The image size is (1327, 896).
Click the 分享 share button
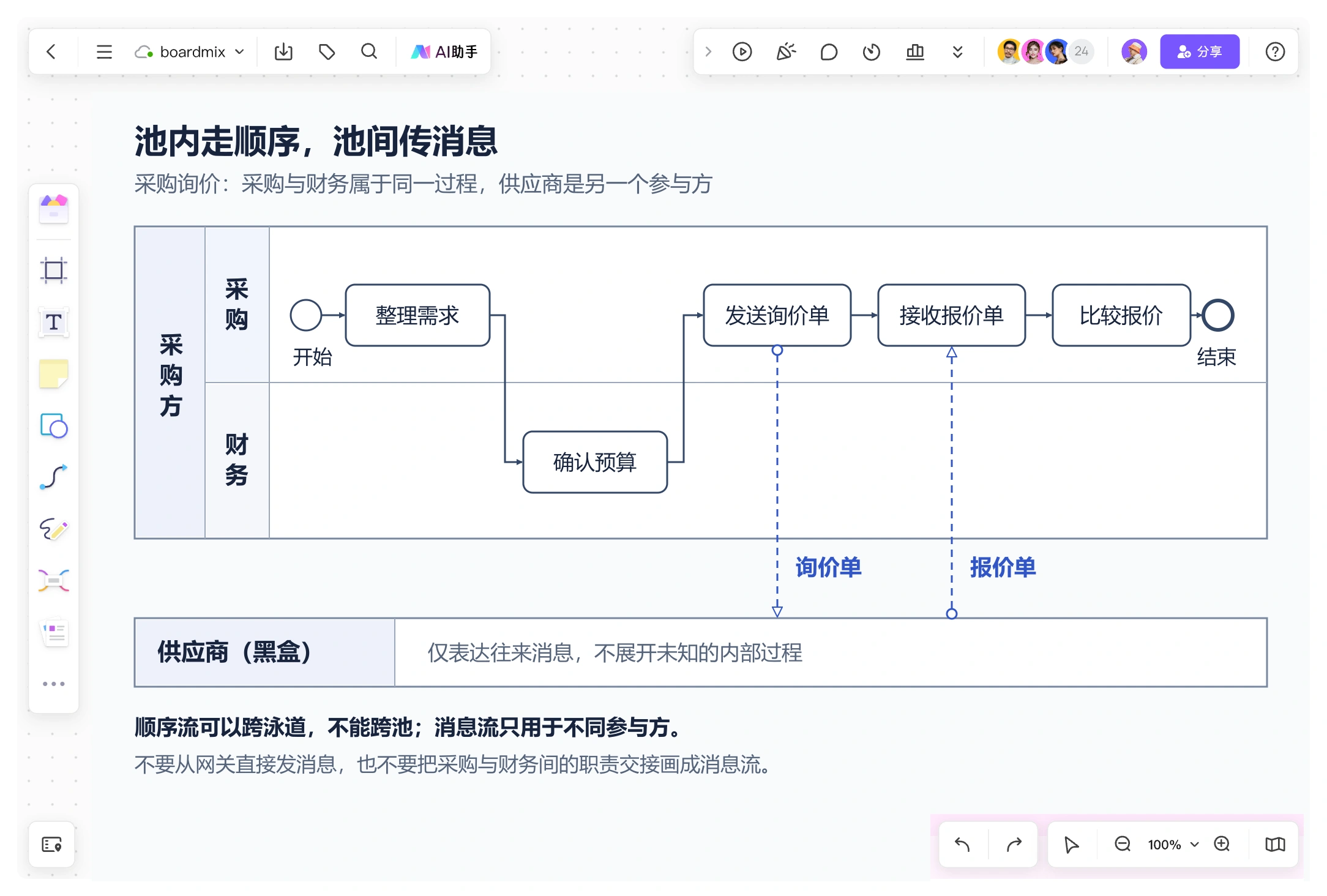coord(1200,51)
